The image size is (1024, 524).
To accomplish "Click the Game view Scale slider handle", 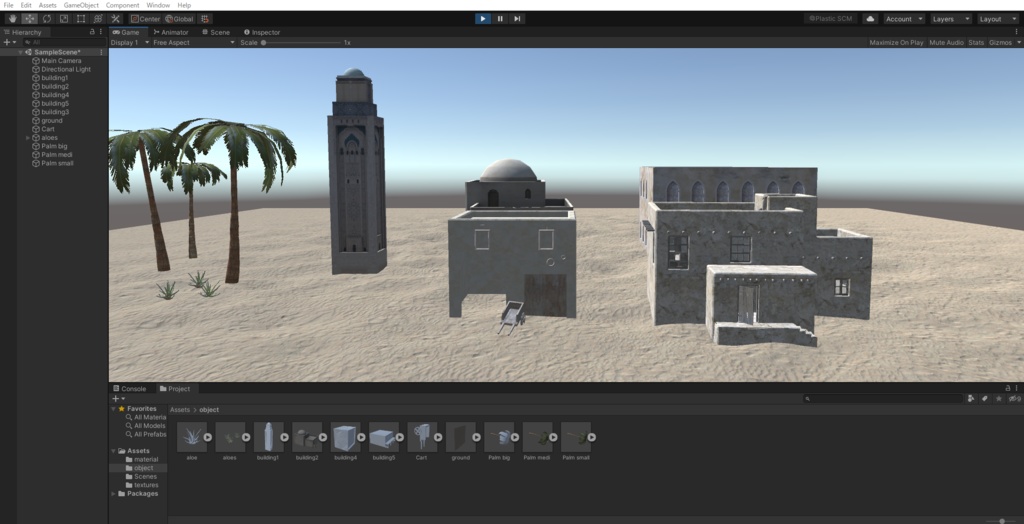I will click(263, 42).
